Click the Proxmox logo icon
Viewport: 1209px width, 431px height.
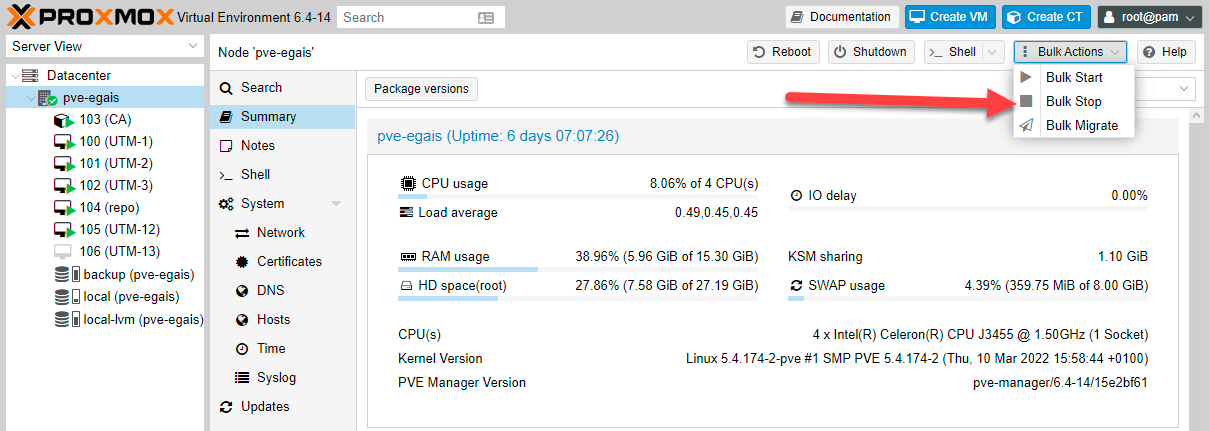pos(20,16)
